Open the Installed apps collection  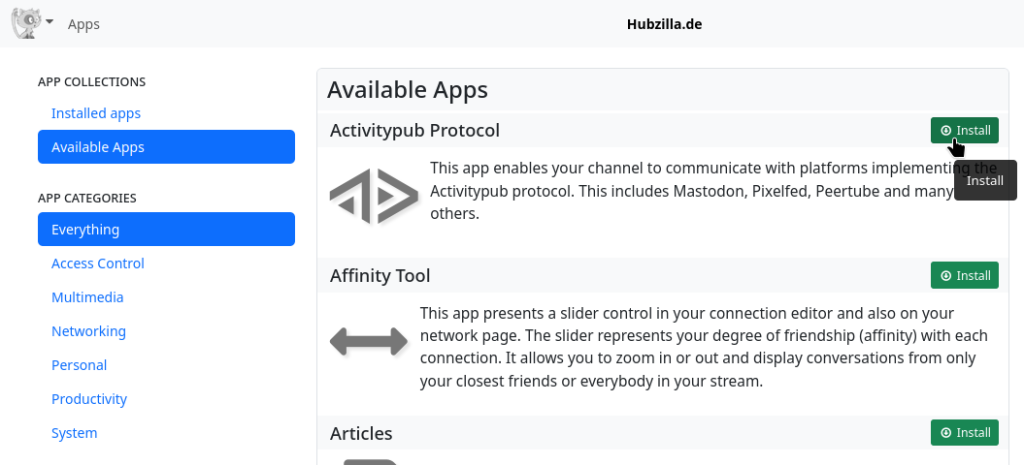click(x=96, y=113)
